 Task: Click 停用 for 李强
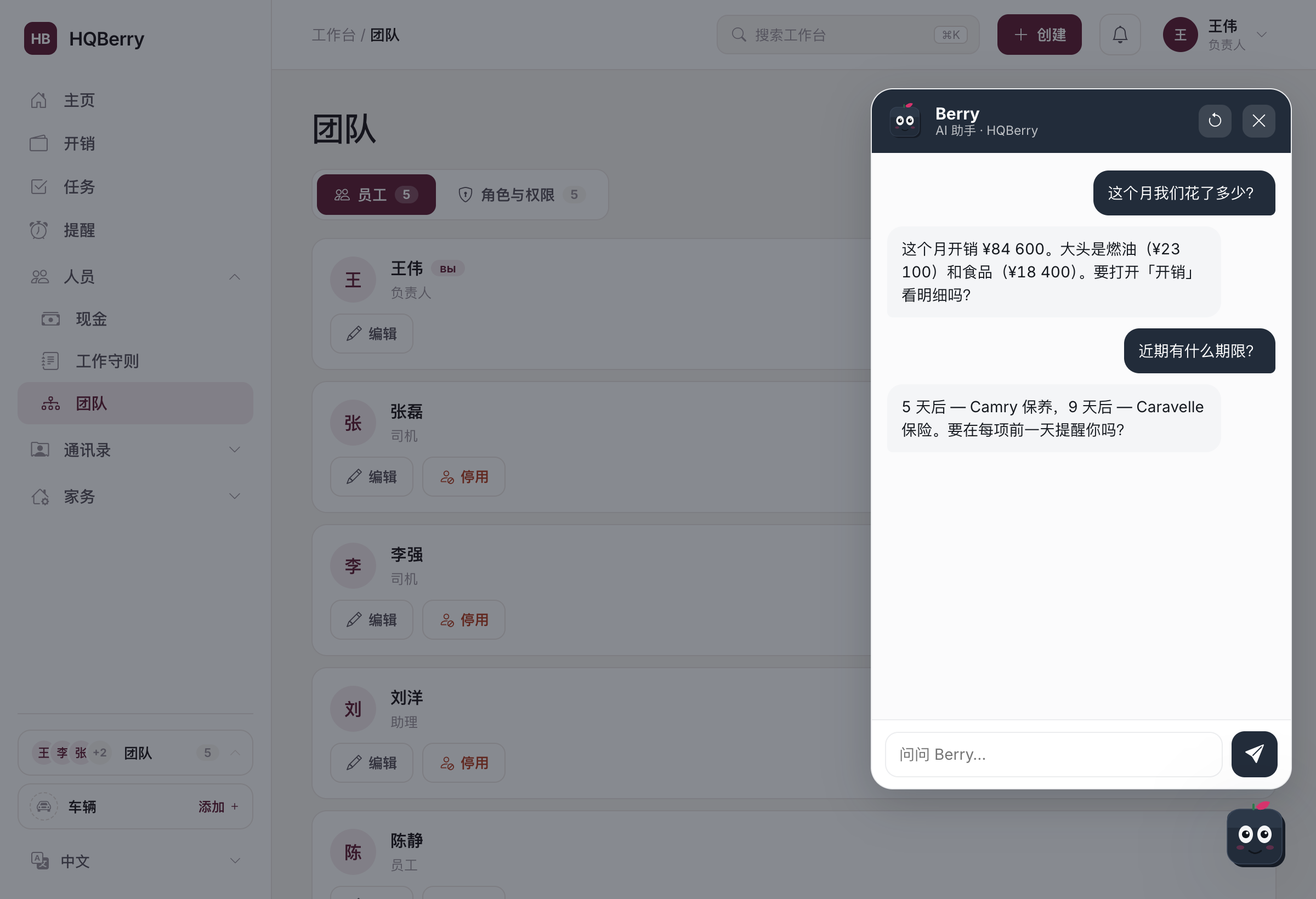click(x=464, y=620)
